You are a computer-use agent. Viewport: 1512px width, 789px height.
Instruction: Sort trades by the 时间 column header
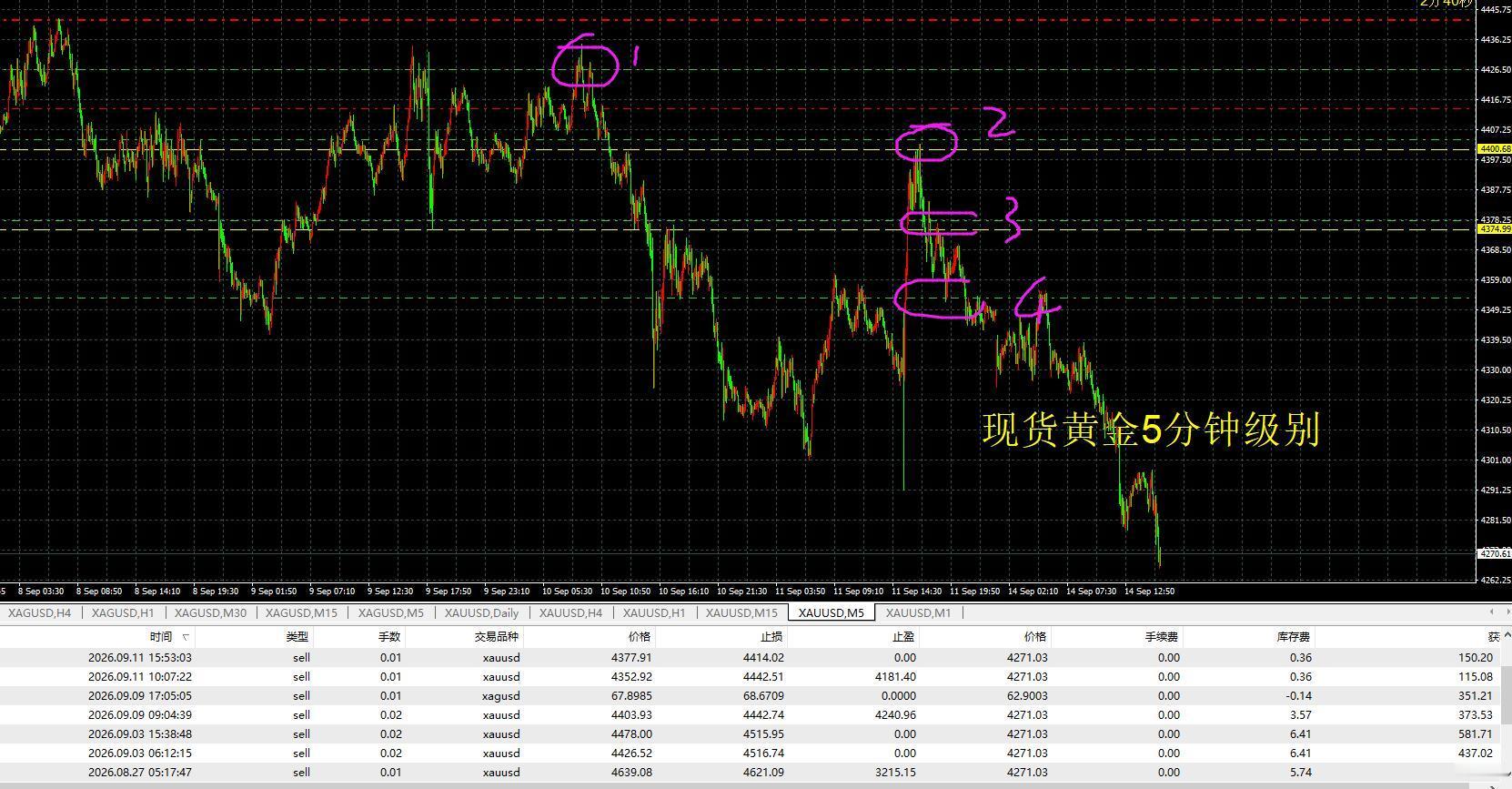(161, 637)
